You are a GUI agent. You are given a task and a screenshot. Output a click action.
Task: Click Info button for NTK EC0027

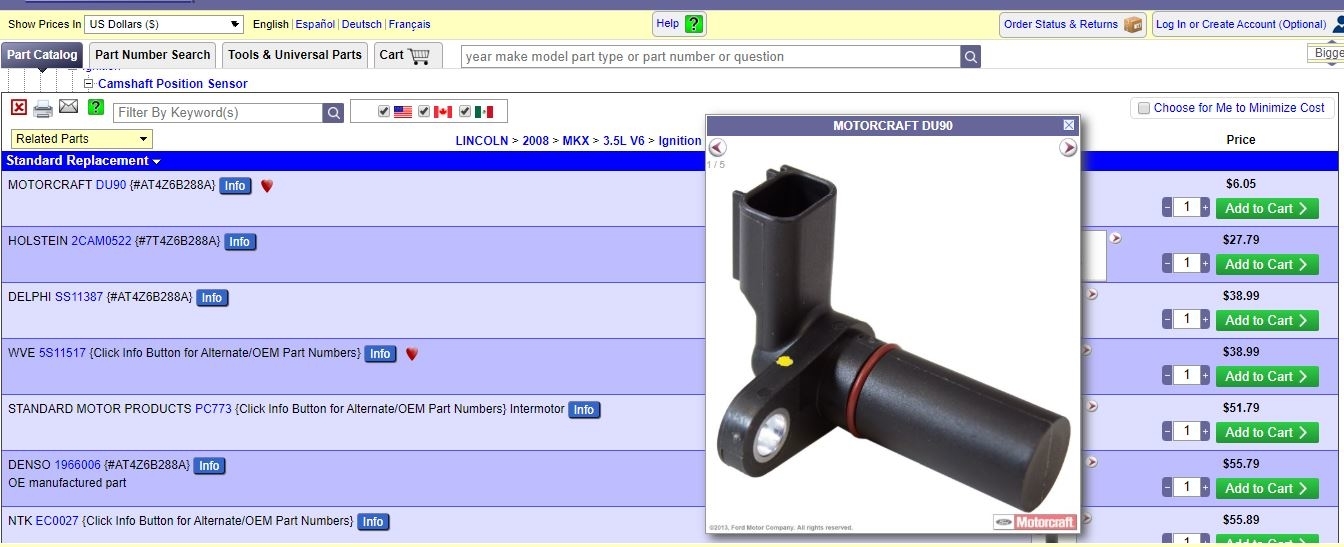[x=373, y=522]
